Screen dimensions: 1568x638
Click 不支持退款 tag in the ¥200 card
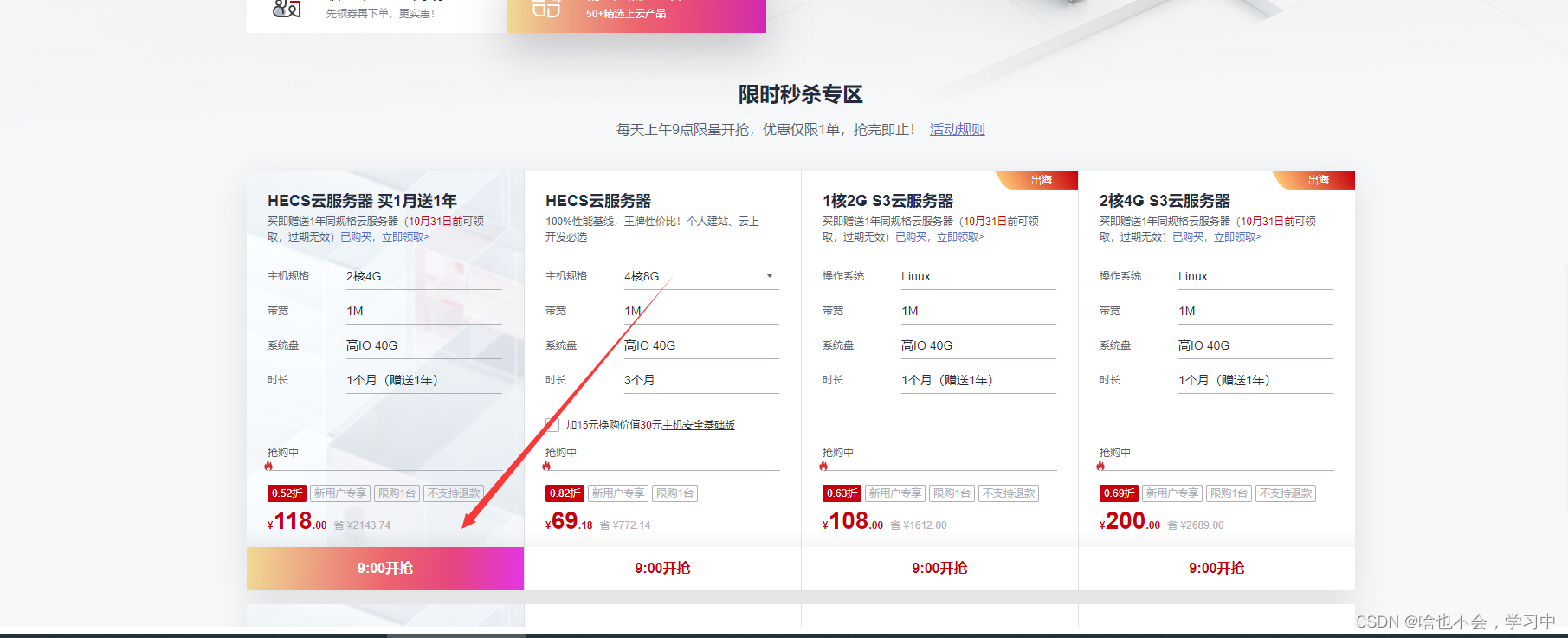tap(1286, 493)
